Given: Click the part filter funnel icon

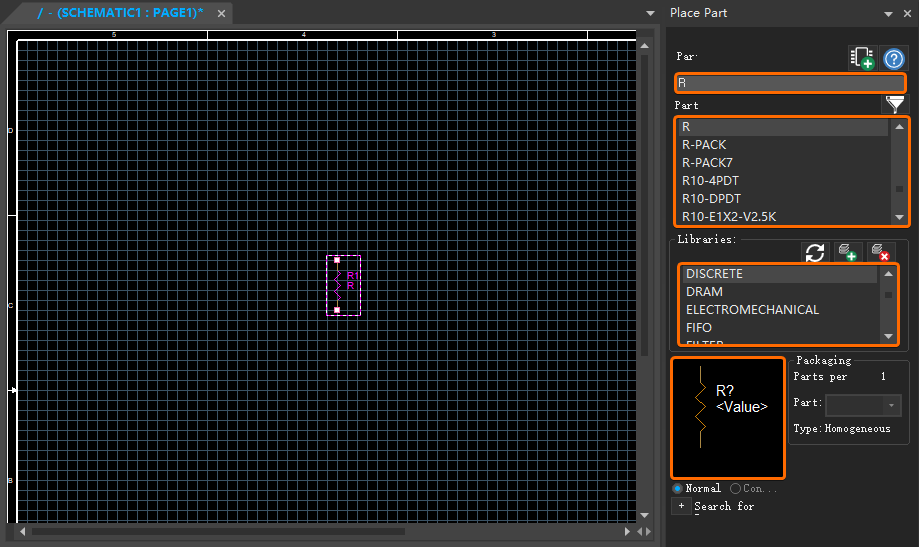Looking at the screenshot, I should [894, 104].
